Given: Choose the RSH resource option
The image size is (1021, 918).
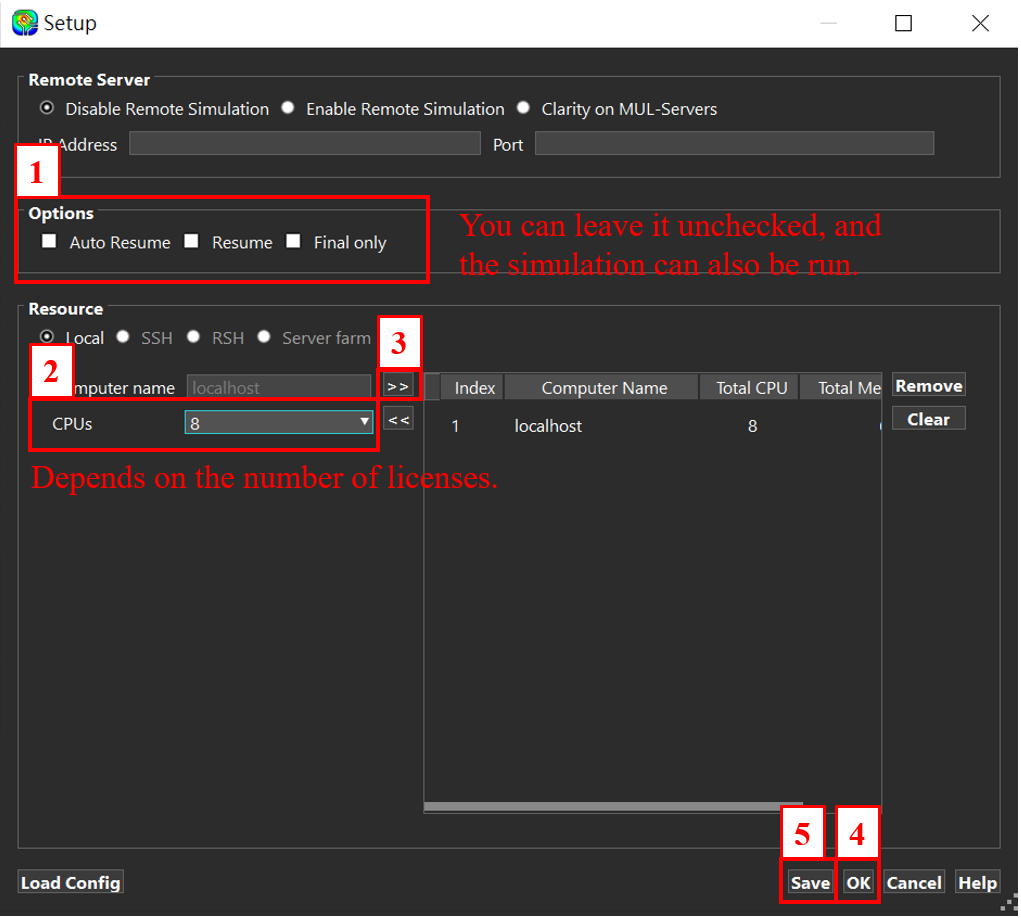Looking at the screenshot, I should pyautogui.click(x=193, y=337).
